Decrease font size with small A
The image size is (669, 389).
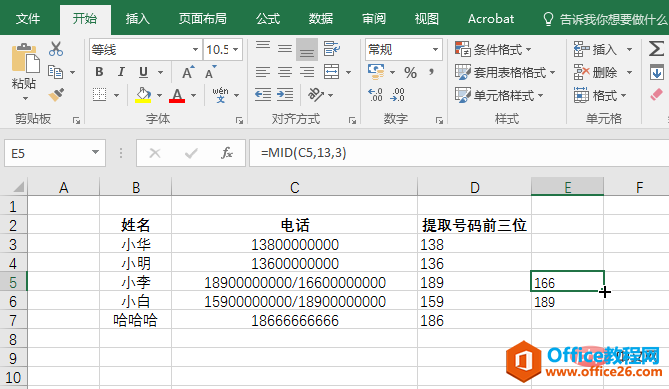pyautogui.click(x=211, y=73)
